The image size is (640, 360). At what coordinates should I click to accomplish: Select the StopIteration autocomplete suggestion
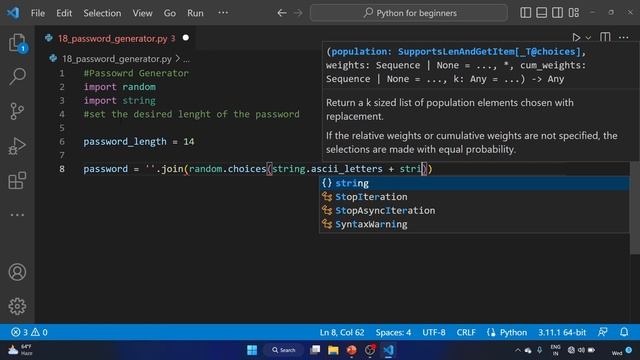[474, 197]
